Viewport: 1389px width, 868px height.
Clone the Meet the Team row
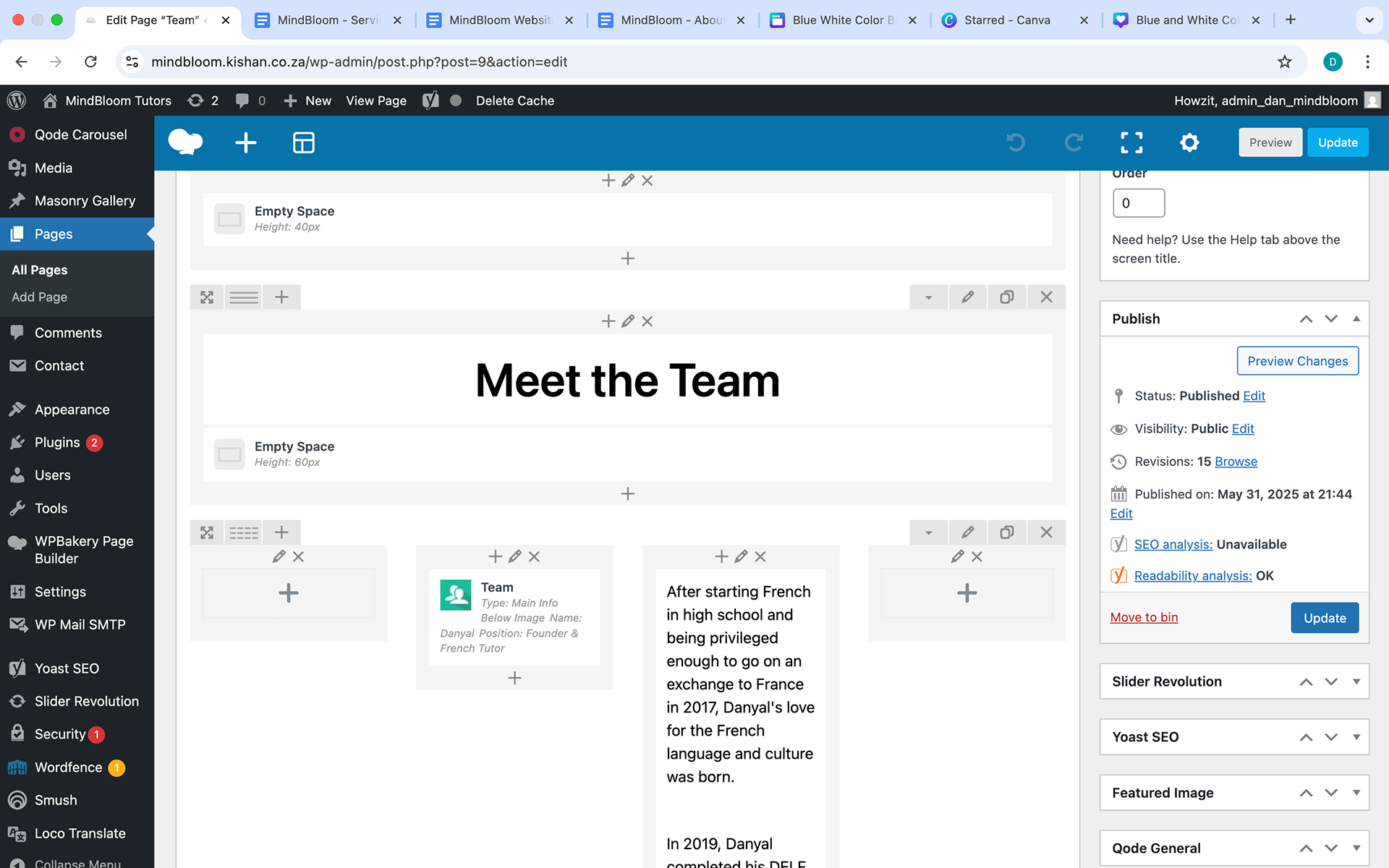[1006, 297]
